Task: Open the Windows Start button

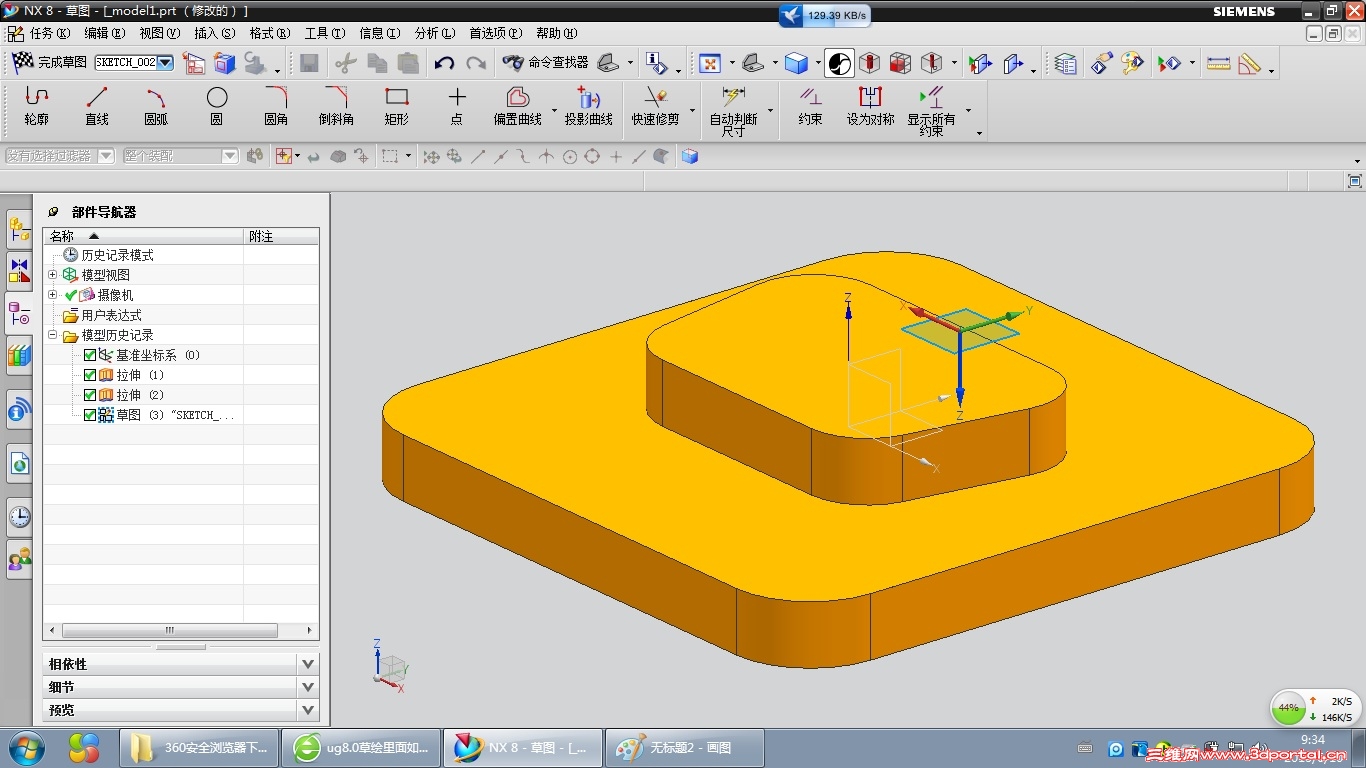Action: point(25,747)
